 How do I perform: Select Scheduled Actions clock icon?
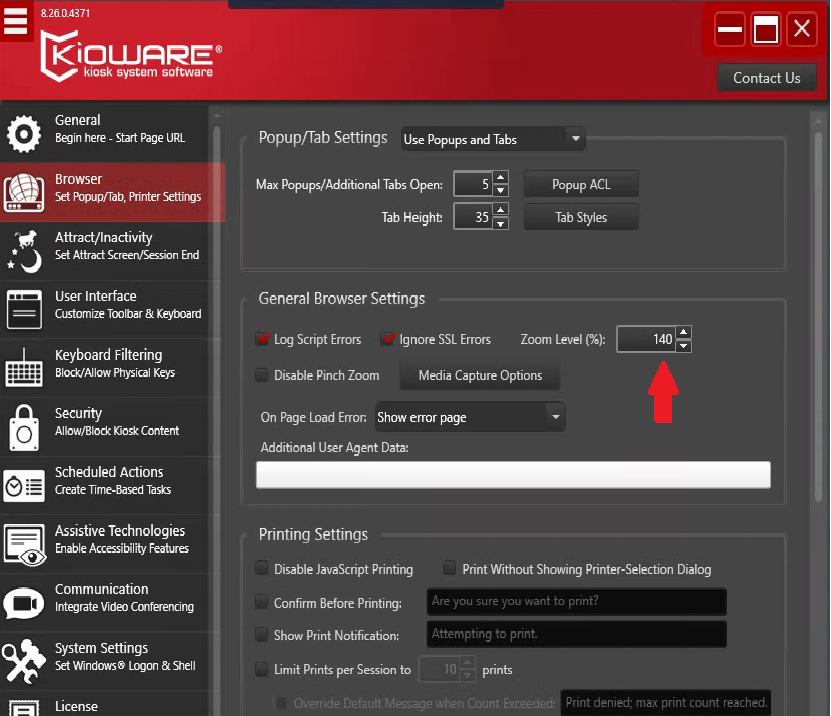(x=24, y=483)
